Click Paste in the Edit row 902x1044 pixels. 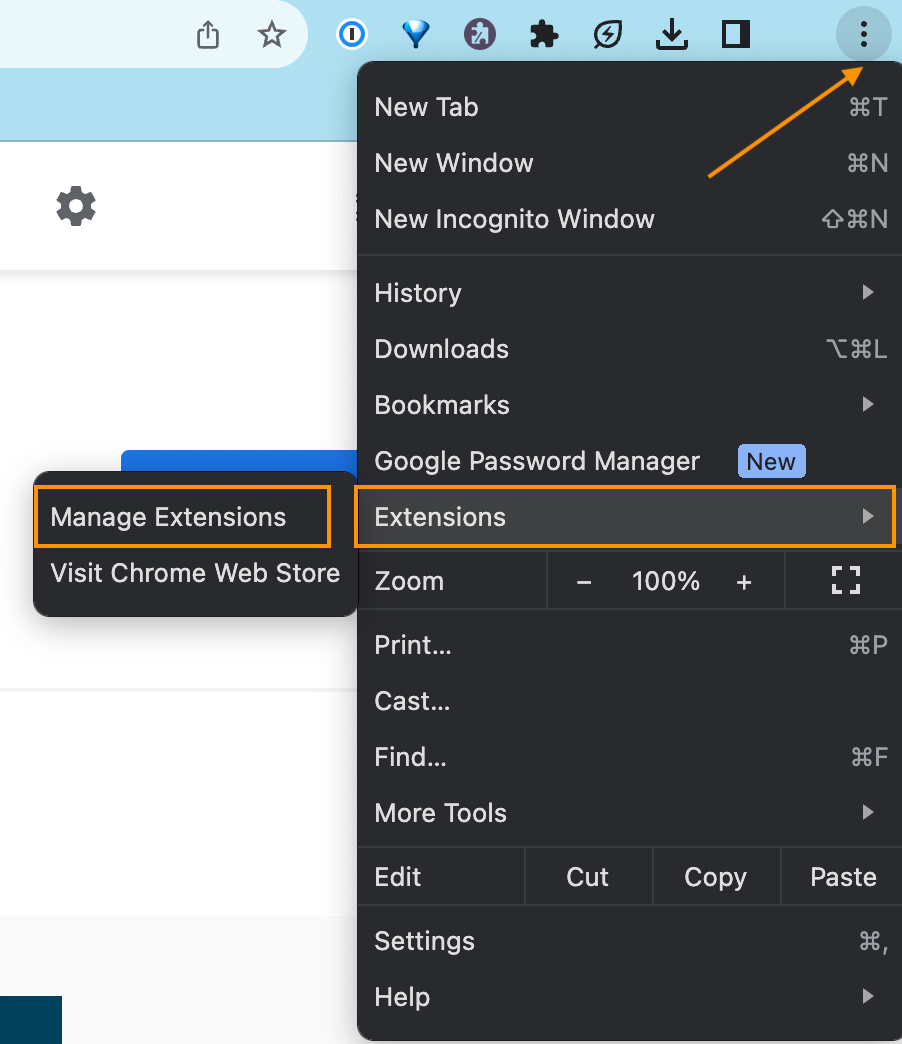tap(843, 877)
